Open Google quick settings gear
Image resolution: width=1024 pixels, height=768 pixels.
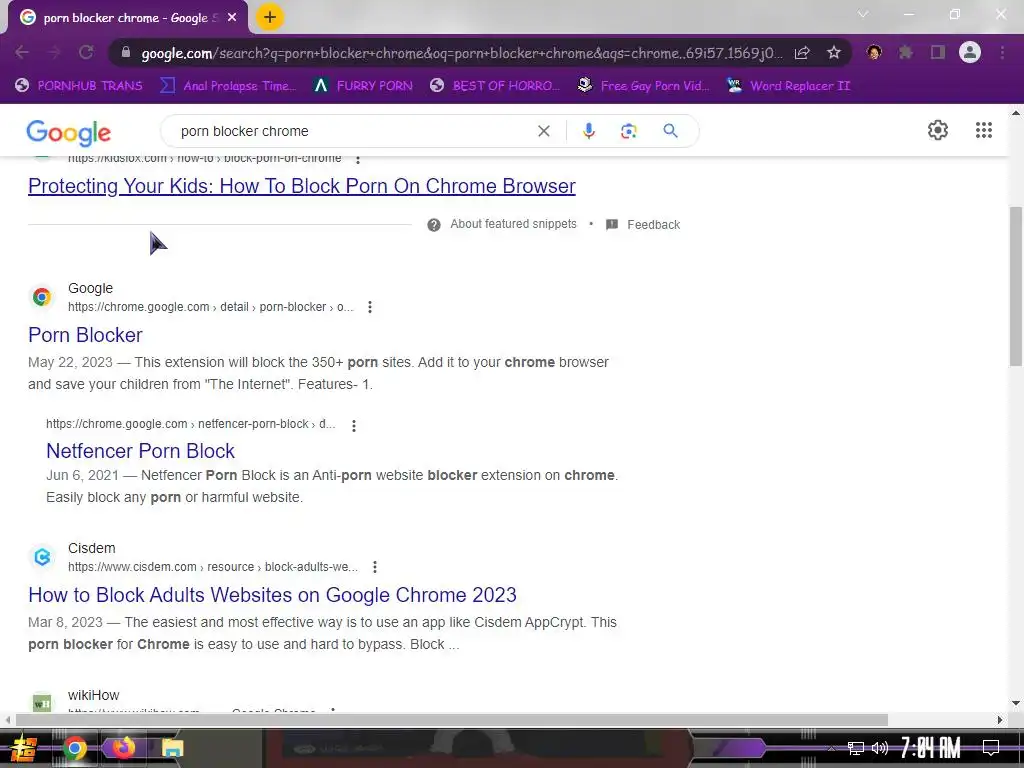(938, 130)
